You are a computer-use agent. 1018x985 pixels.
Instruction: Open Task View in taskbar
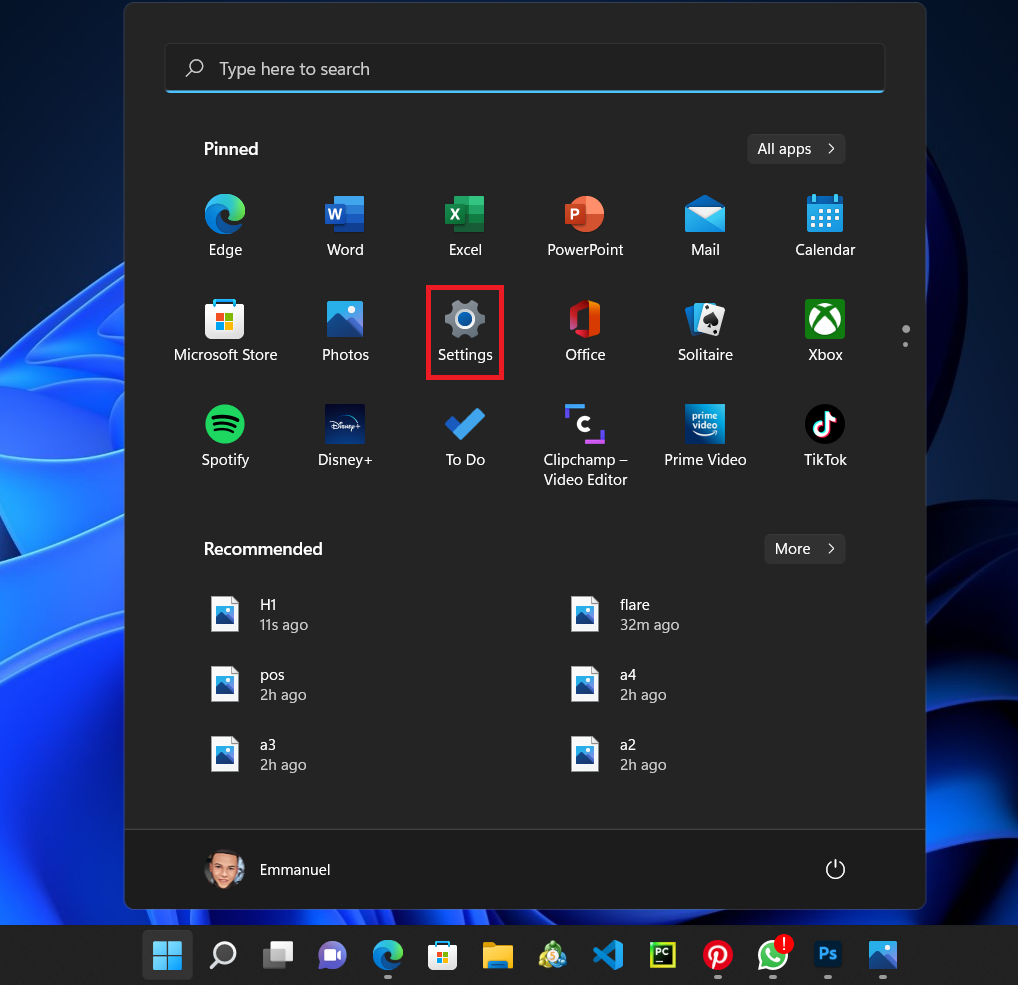[278, 955]
